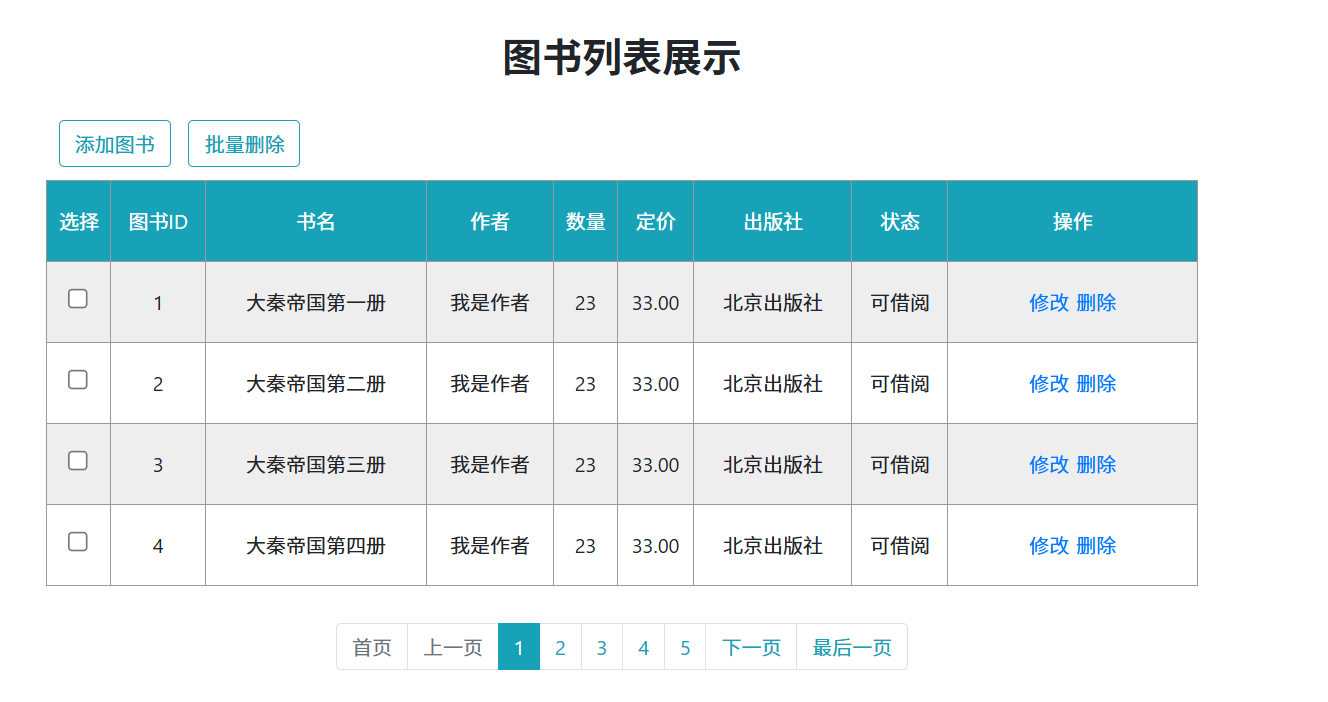This screenshot has width=1328, height=702.
Task: Click the 作者 column header
Action: tap(490, 222)
